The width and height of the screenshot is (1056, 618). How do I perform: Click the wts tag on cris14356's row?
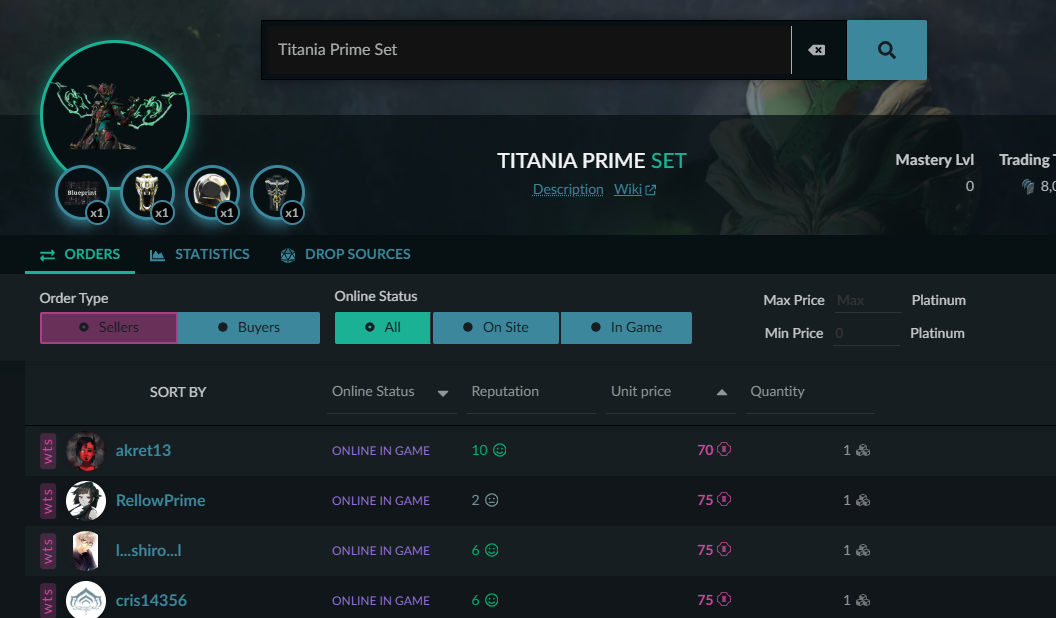[48, 600]
